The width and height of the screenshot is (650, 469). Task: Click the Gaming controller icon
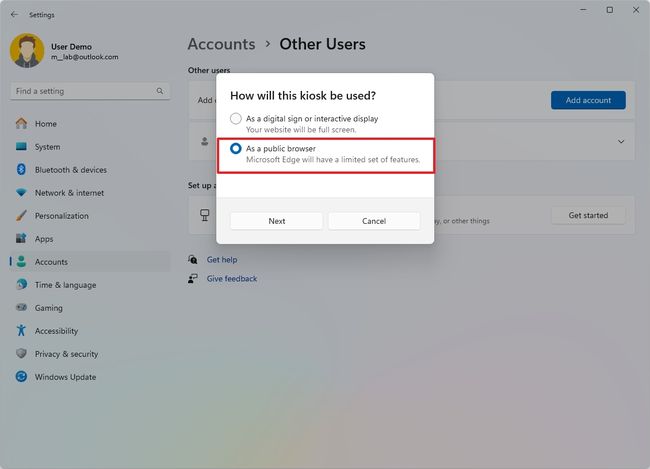click(21, 308)
